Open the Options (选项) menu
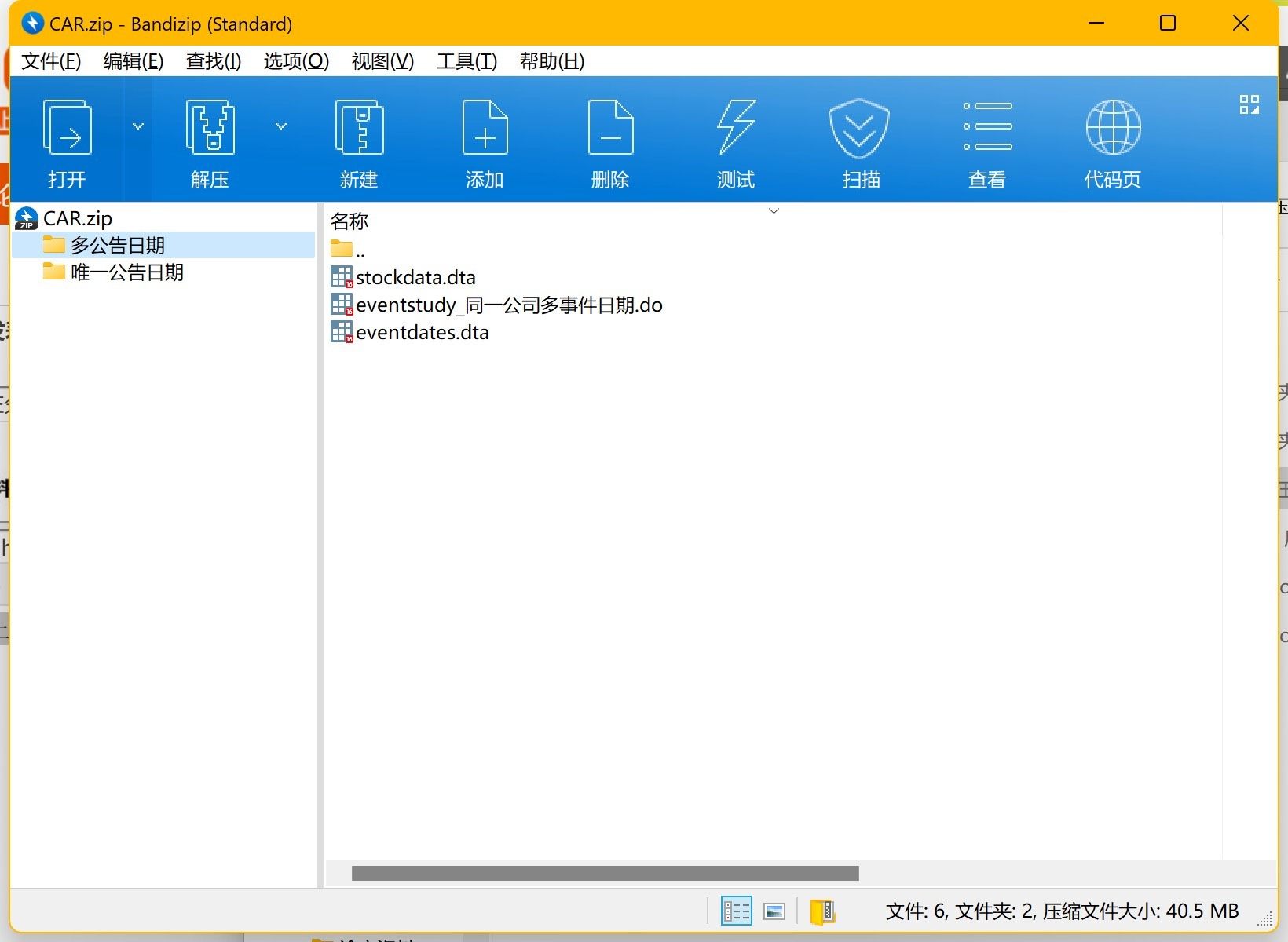The image size is (1288, 942). click(296, 61)
